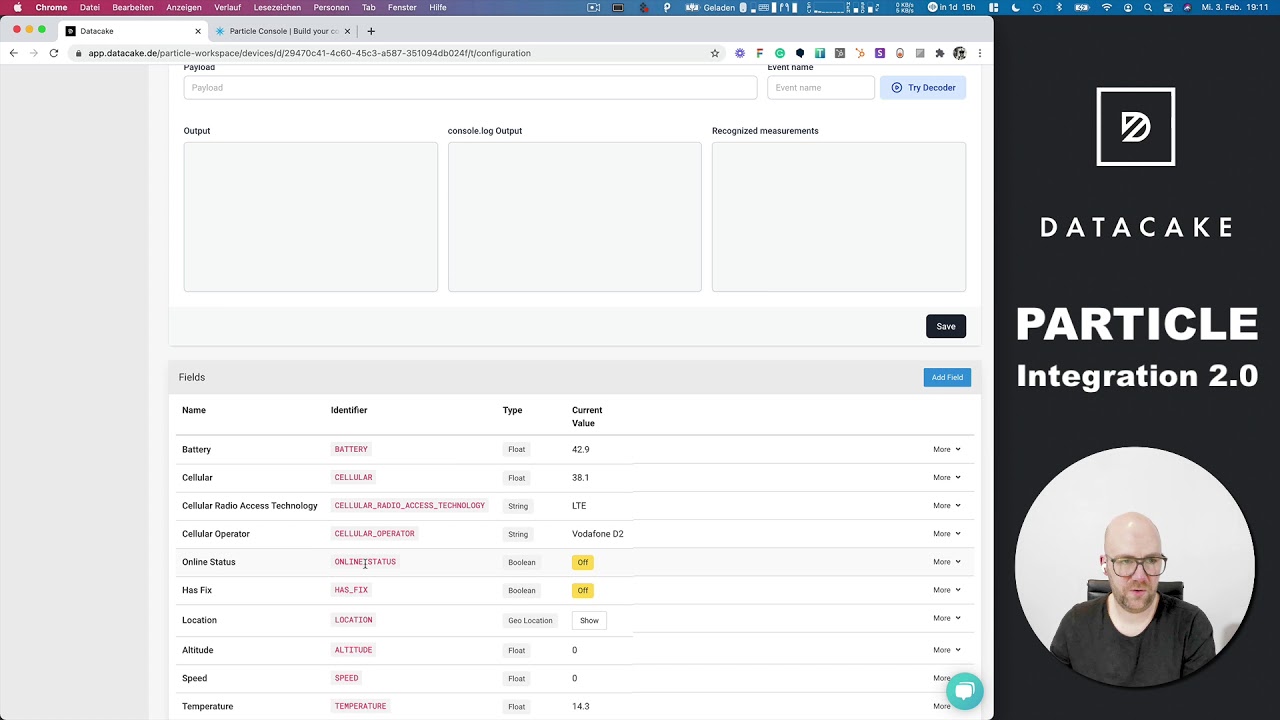Viewport: 1280px width, 720px height.
Task: Click the HubSpot extension icon
Action: [x=860, y=53]
